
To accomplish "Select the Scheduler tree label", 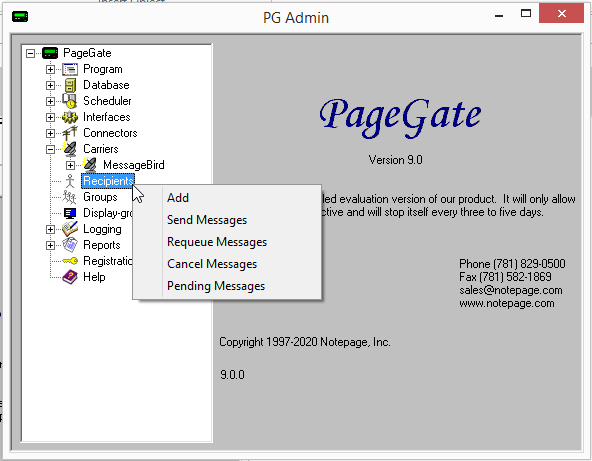I will point(107,101).
